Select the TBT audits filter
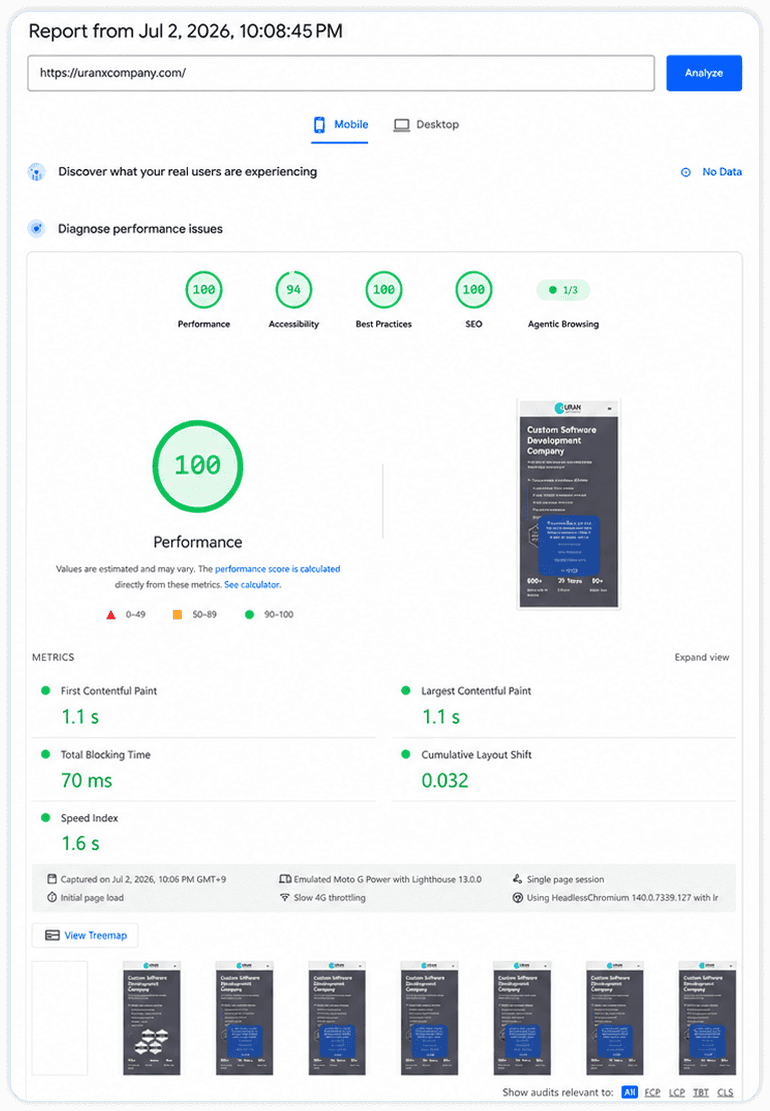The image size is (770, 1111). pyautogui.click(x=701, y=1093)
